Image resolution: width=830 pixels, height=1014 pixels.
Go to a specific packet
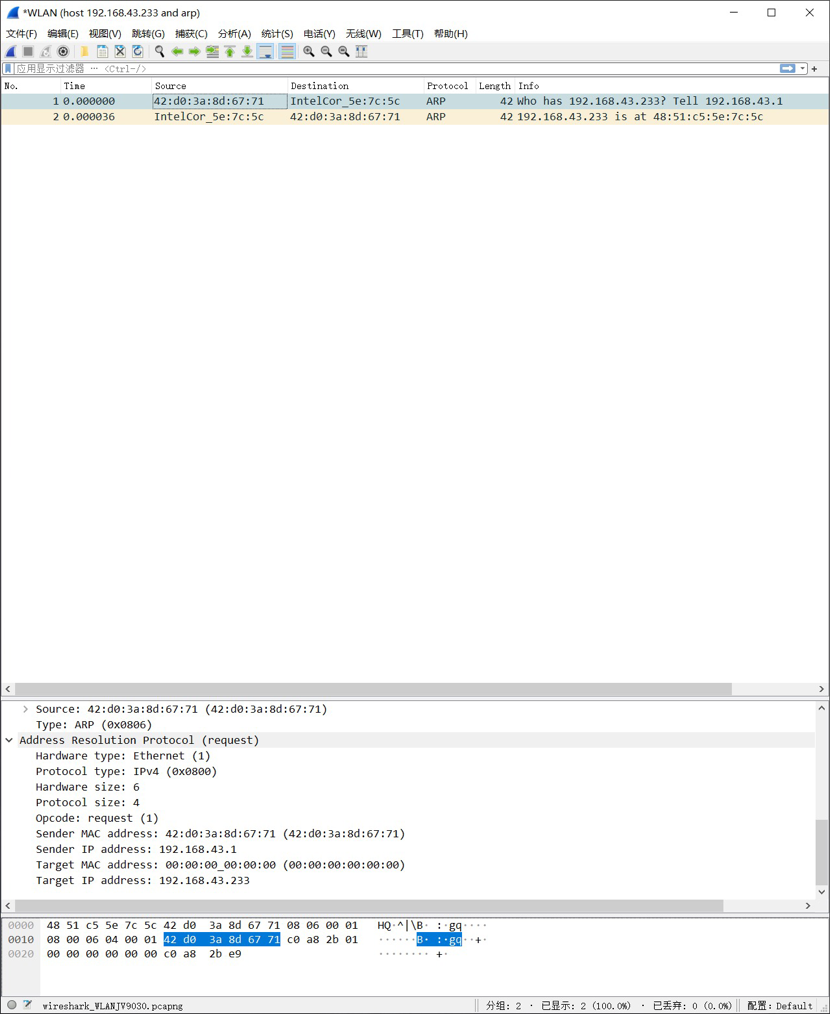tap(212, 52)
